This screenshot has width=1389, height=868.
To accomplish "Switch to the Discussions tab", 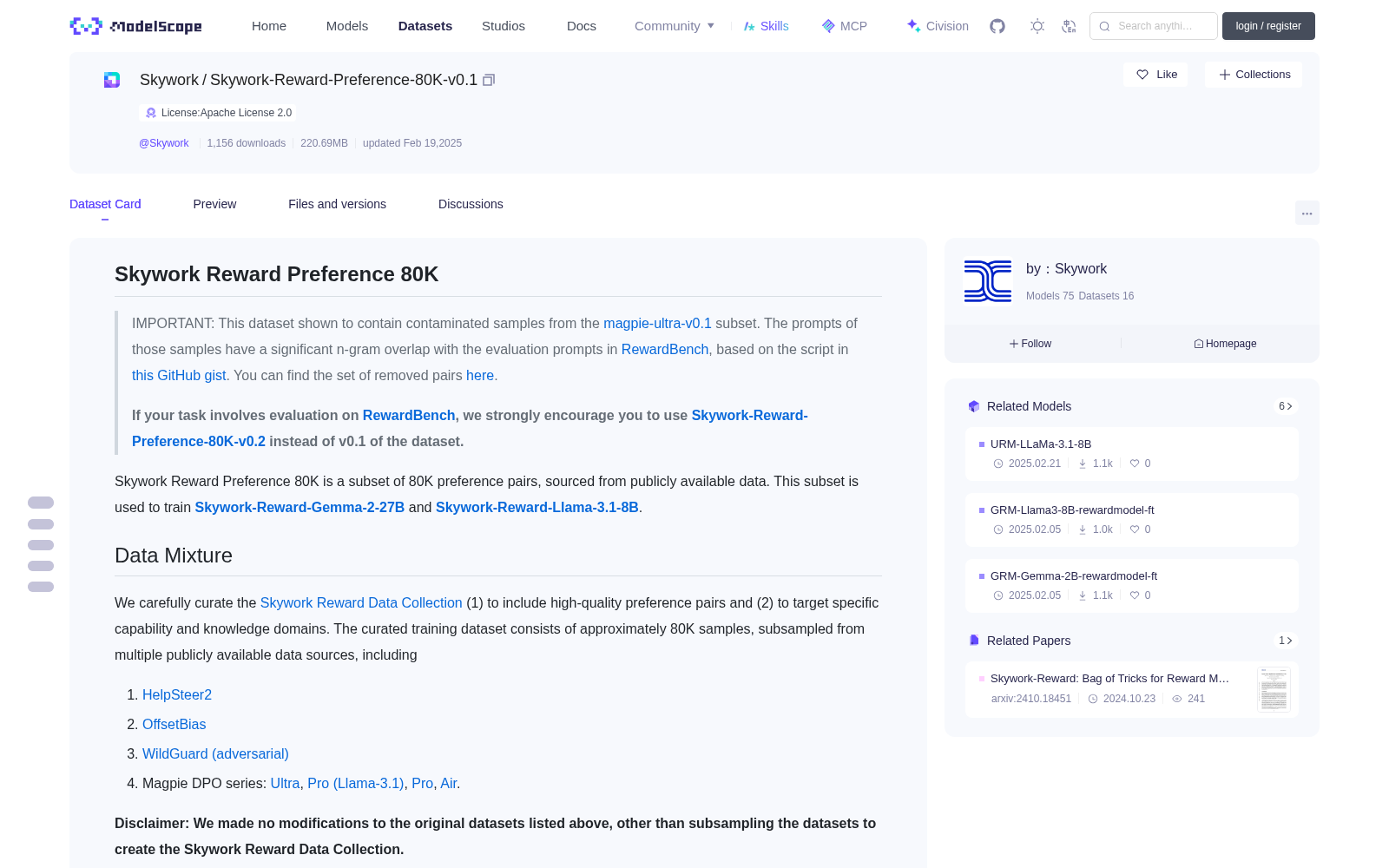I will pos(471,204).
